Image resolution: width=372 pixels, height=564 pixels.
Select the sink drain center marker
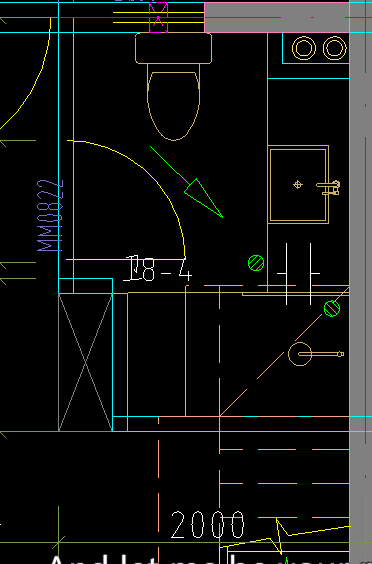pos(298,185)
